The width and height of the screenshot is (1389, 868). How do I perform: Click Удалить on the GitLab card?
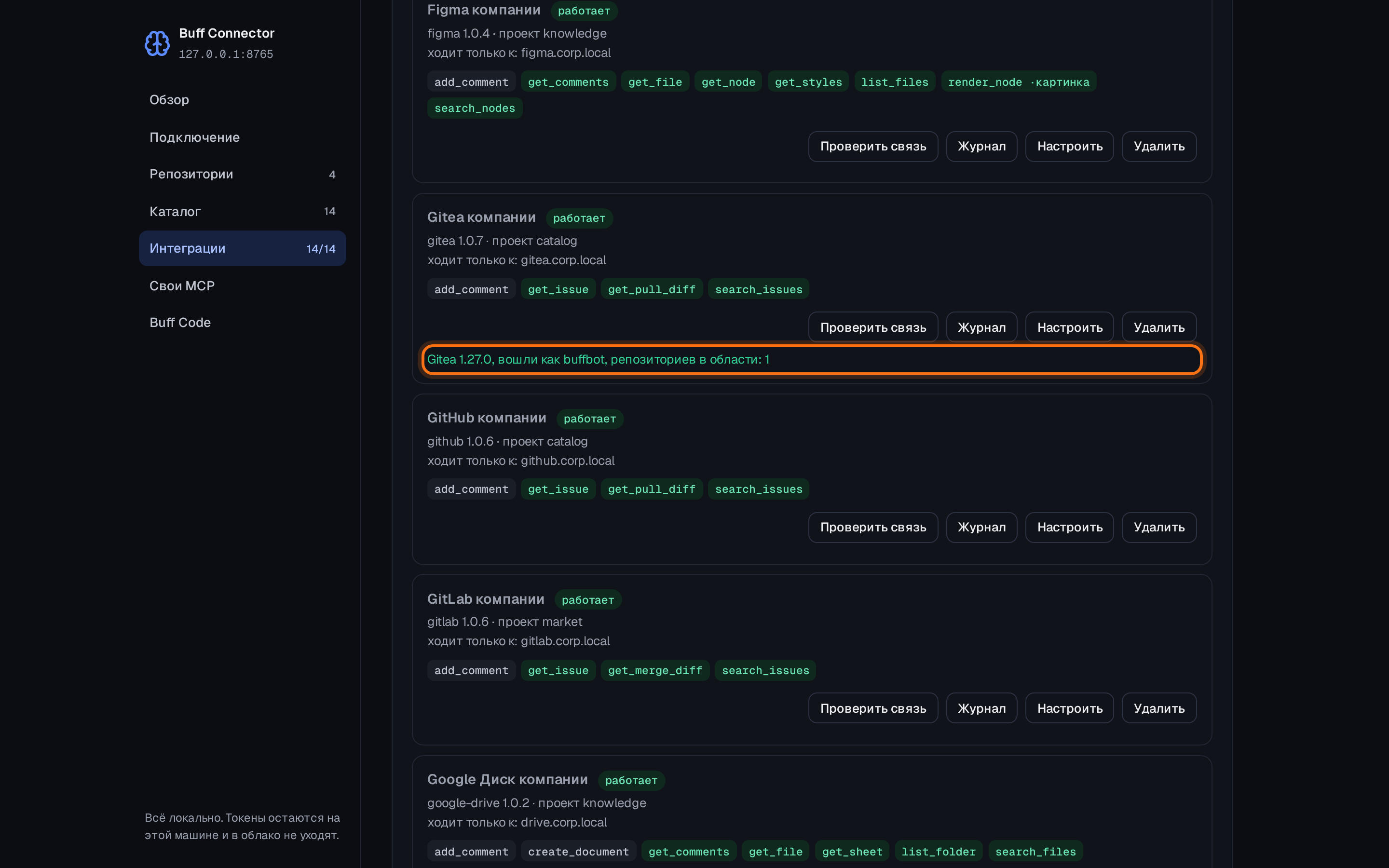pos(1159,708)
